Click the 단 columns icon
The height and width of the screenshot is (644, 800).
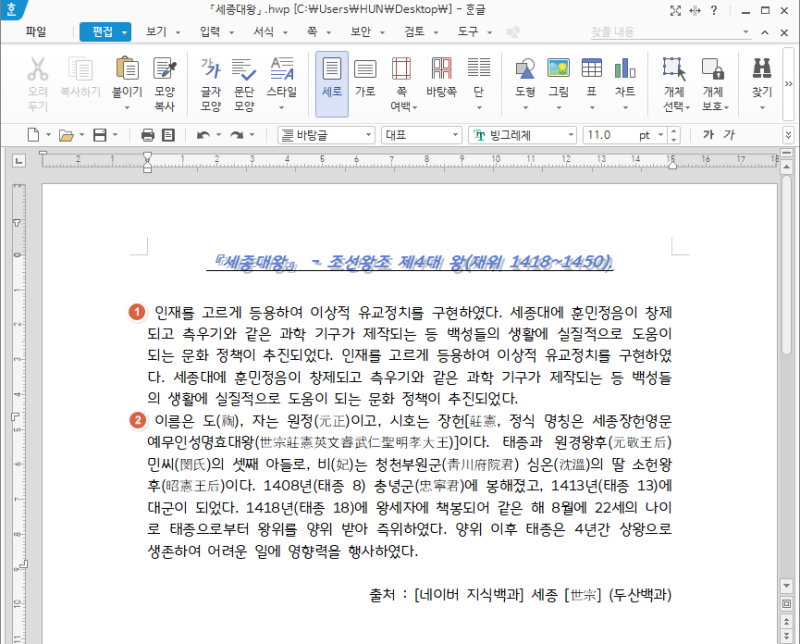click(x=479, y=68)
